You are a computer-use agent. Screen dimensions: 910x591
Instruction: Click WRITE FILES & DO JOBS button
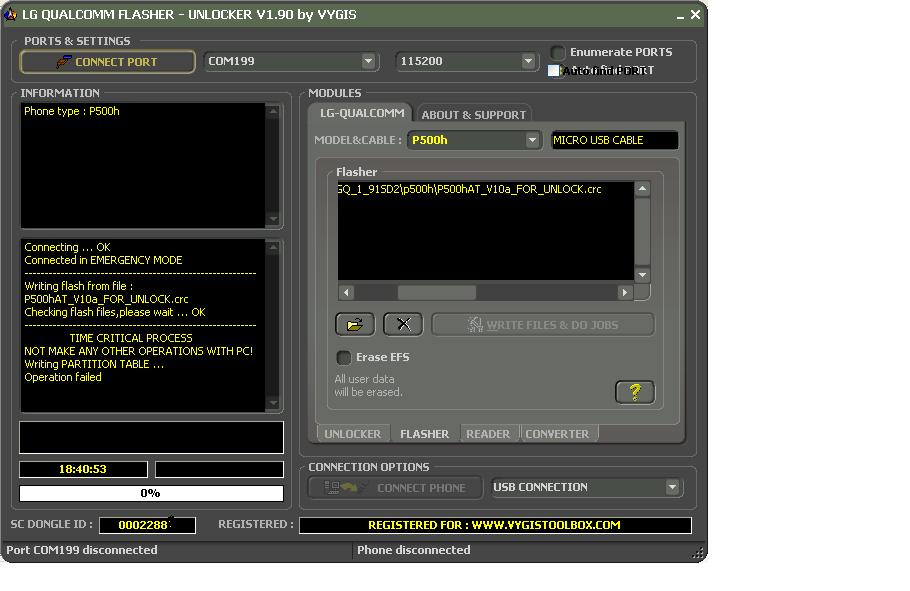tap(543, 325)
